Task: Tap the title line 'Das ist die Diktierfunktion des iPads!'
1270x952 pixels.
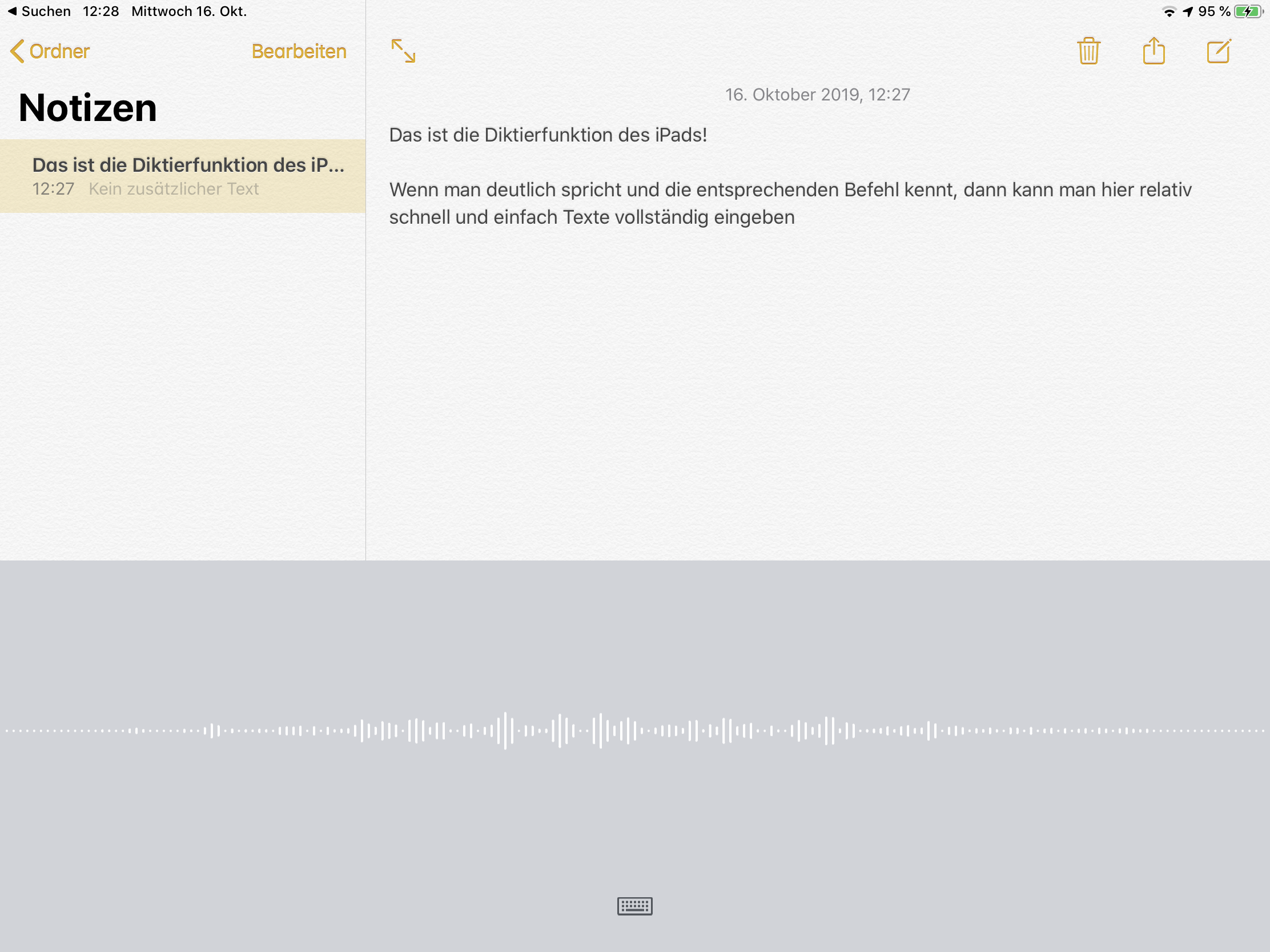Action: point(548,135)
